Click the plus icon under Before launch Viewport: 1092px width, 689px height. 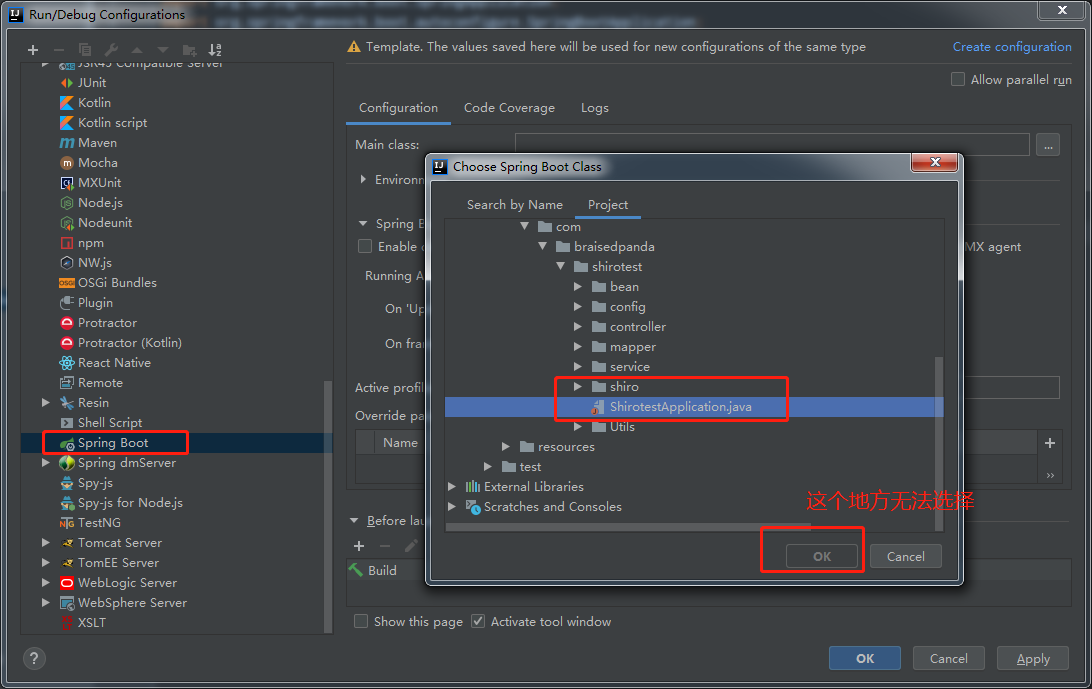tap(359, 546)
